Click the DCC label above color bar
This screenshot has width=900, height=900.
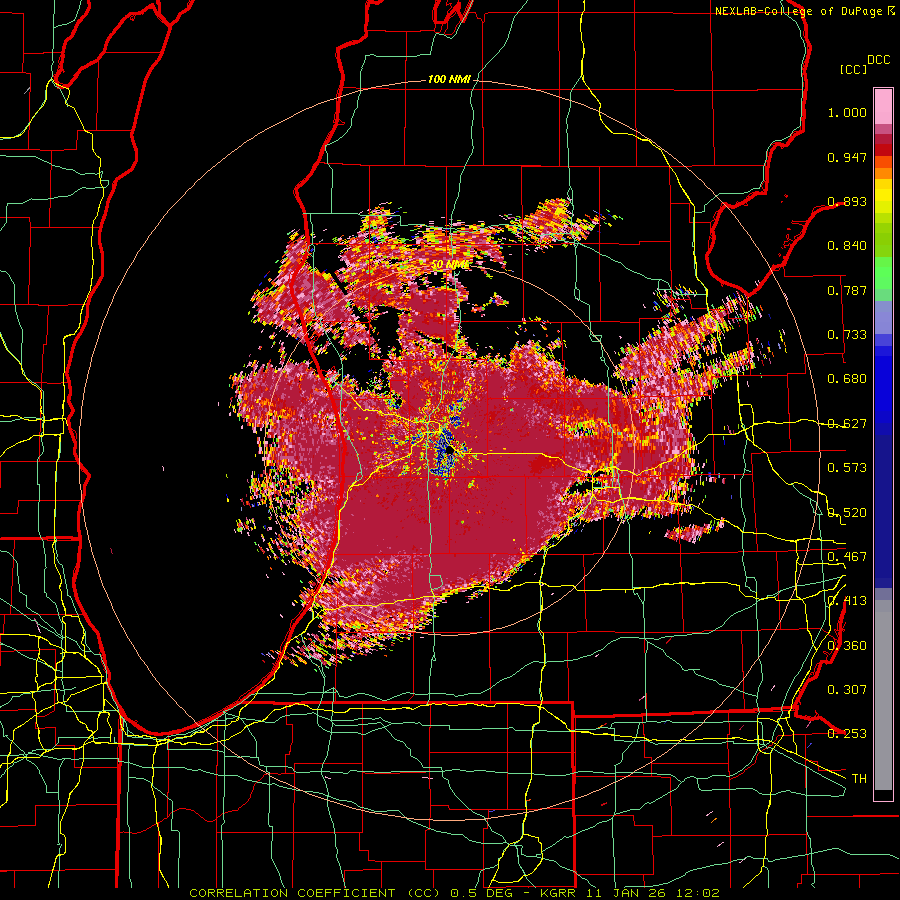click(x=879, y=60)
